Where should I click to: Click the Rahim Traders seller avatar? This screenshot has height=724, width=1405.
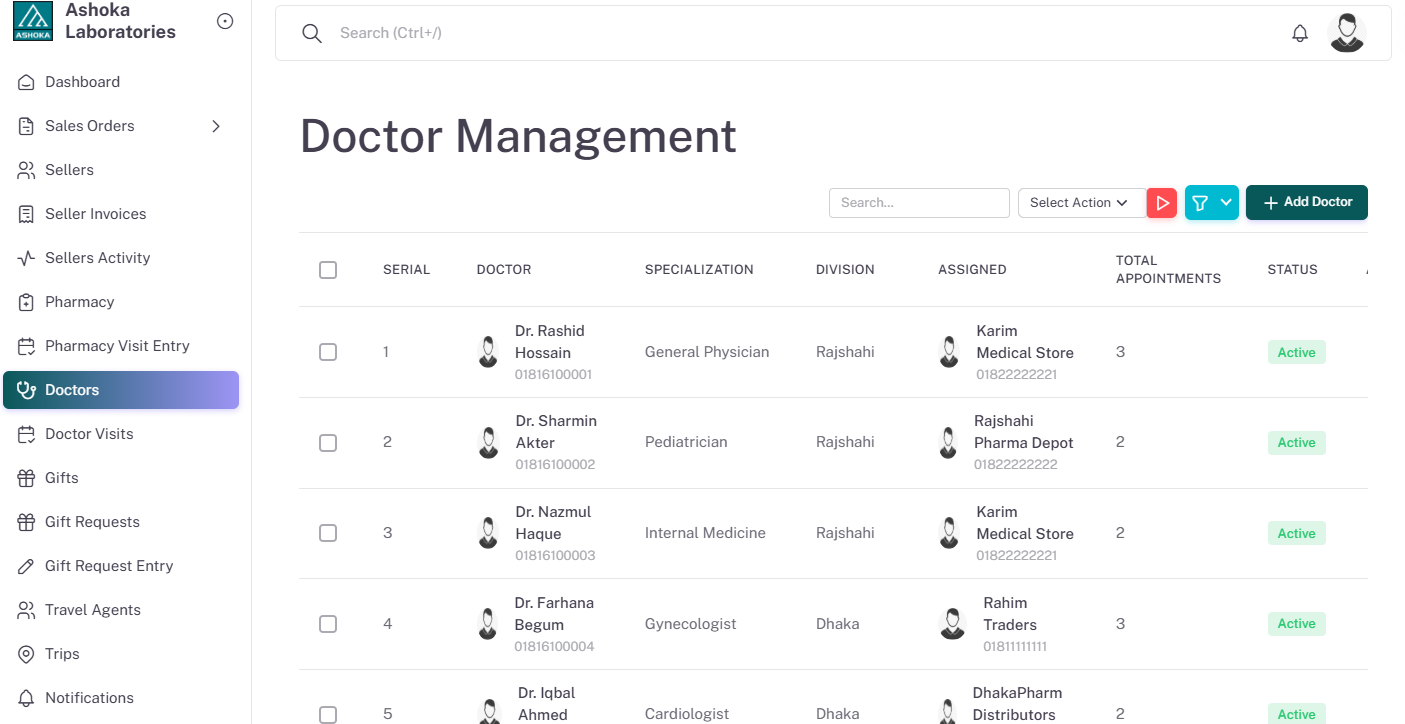953,624
